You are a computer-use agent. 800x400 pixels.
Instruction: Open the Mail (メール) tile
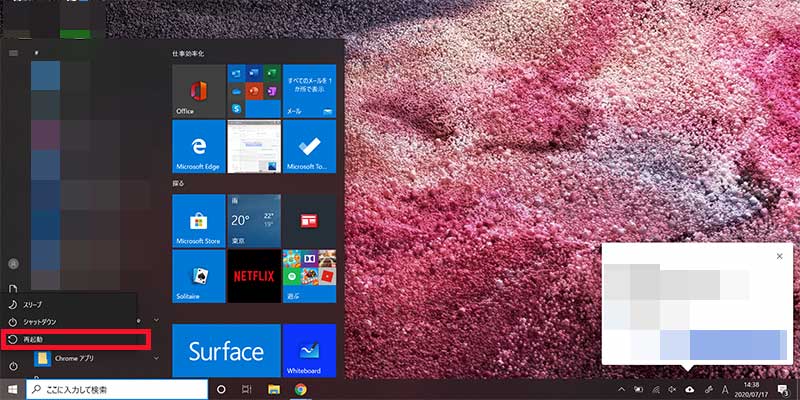[308, 91]
